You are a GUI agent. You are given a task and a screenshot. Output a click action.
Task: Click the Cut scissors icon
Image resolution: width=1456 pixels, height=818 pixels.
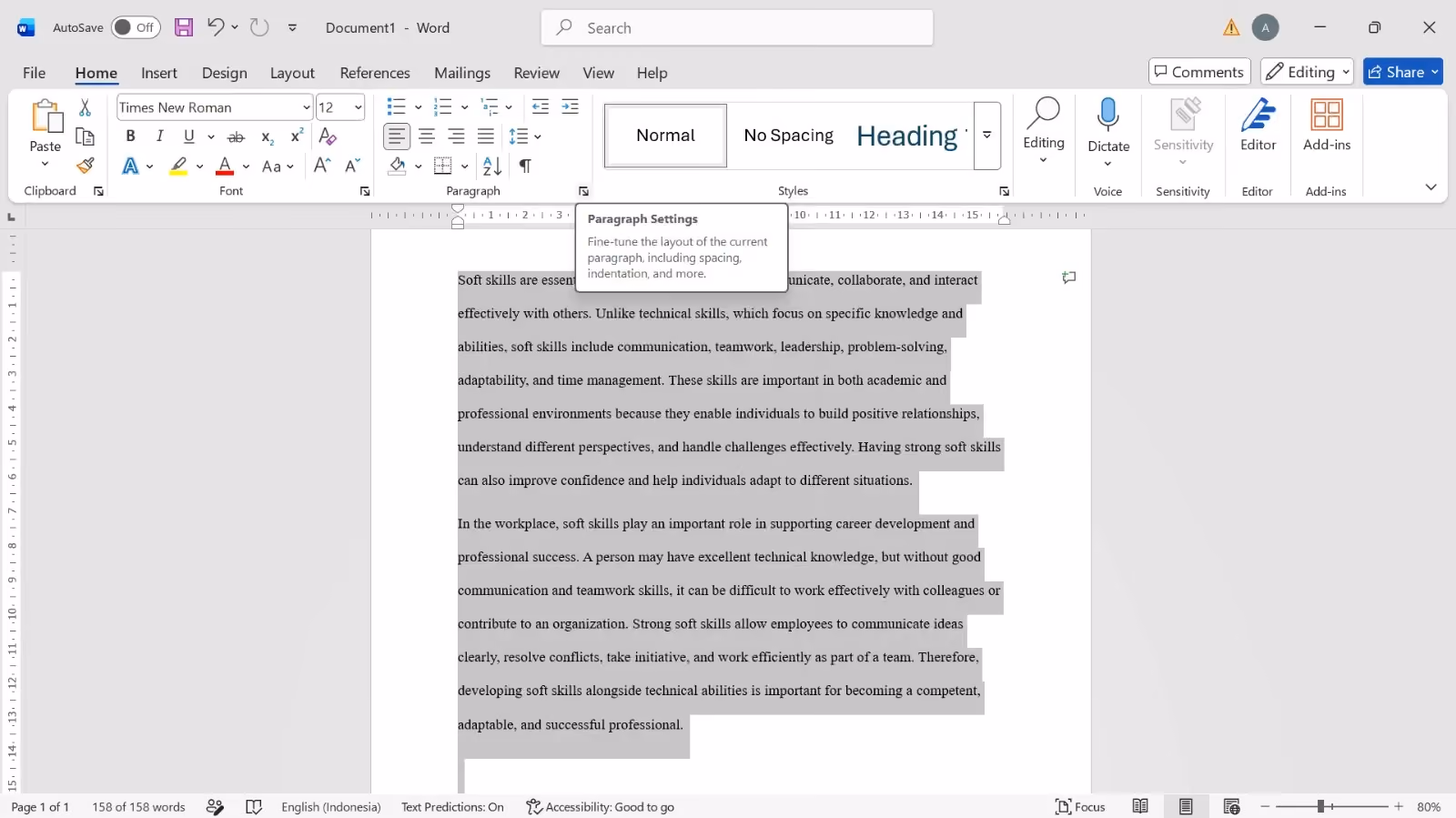(x=85, y=107)
